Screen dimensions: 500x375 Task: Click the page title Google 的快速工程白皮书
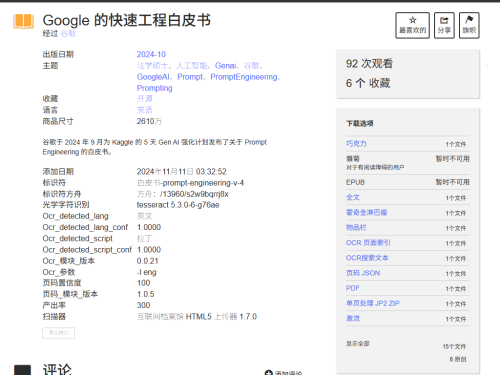(127, 20)
